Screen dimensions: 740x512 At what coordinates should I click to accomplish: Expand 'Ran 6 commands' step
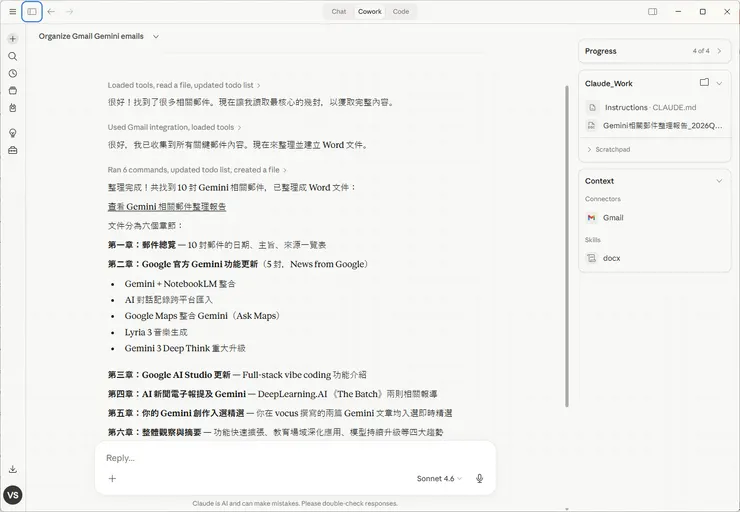(197, 169)
